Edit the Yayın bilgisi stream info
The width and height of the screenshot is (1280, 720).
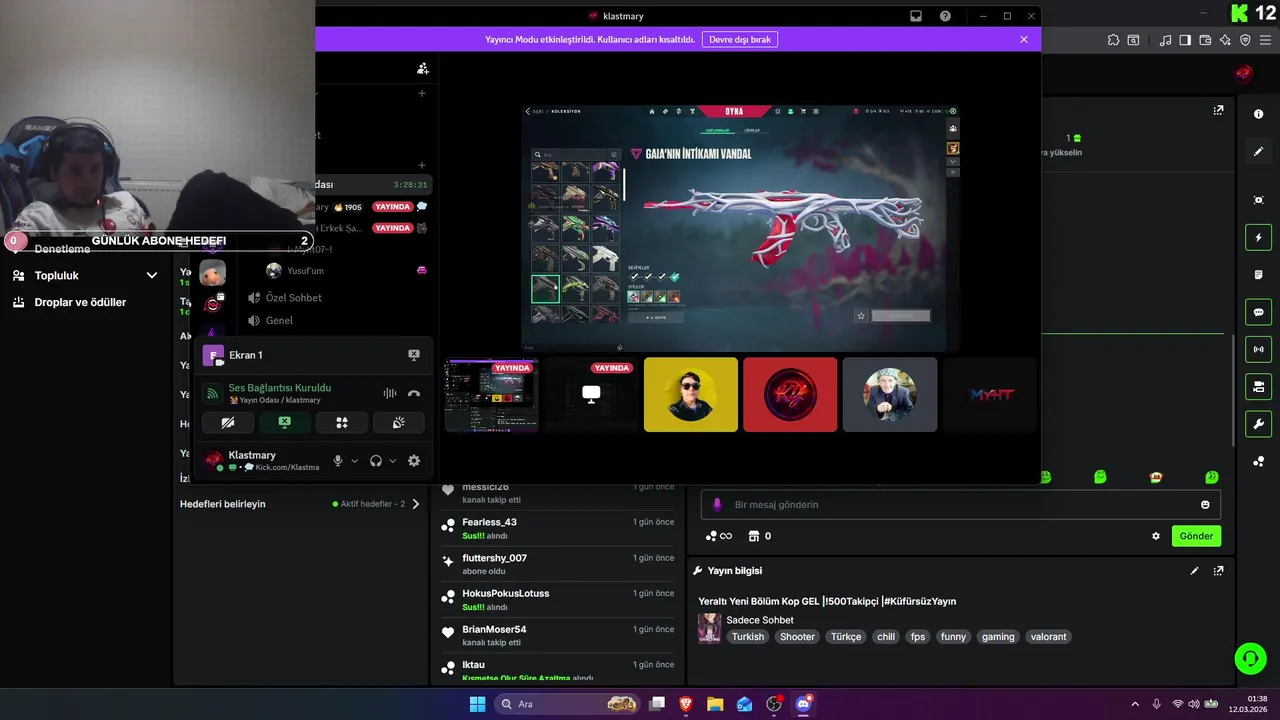[x=1194, y=571]
